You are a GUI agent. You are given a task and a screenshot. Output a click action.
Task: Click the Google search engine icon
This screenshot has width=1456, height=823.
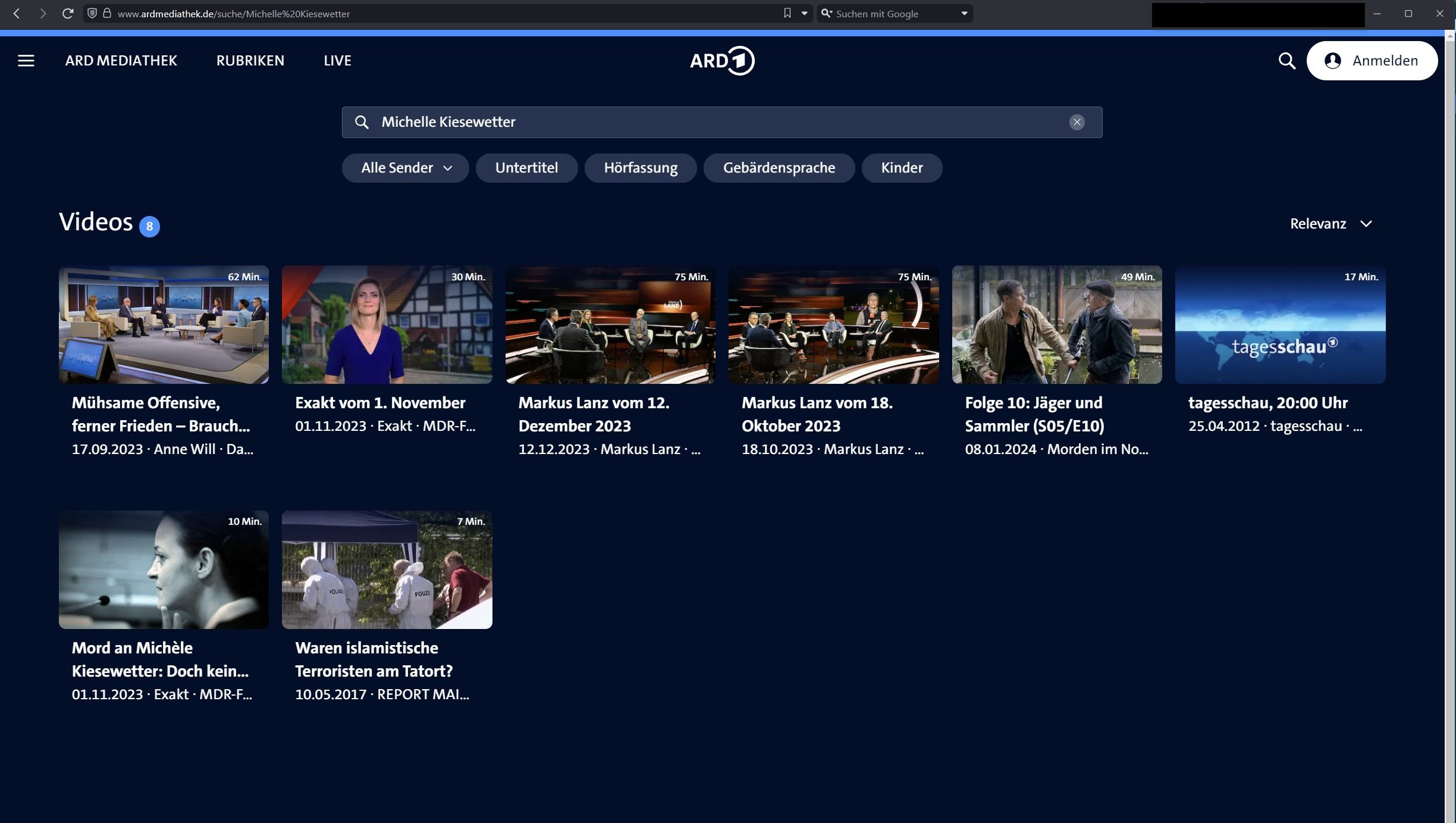[827, 13]
